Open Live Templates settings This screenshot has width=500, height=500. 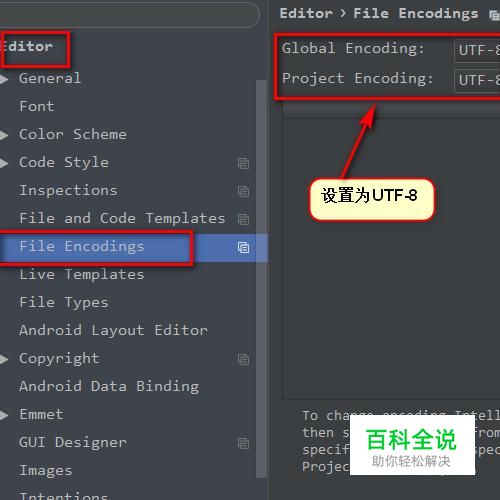(82, 275)
